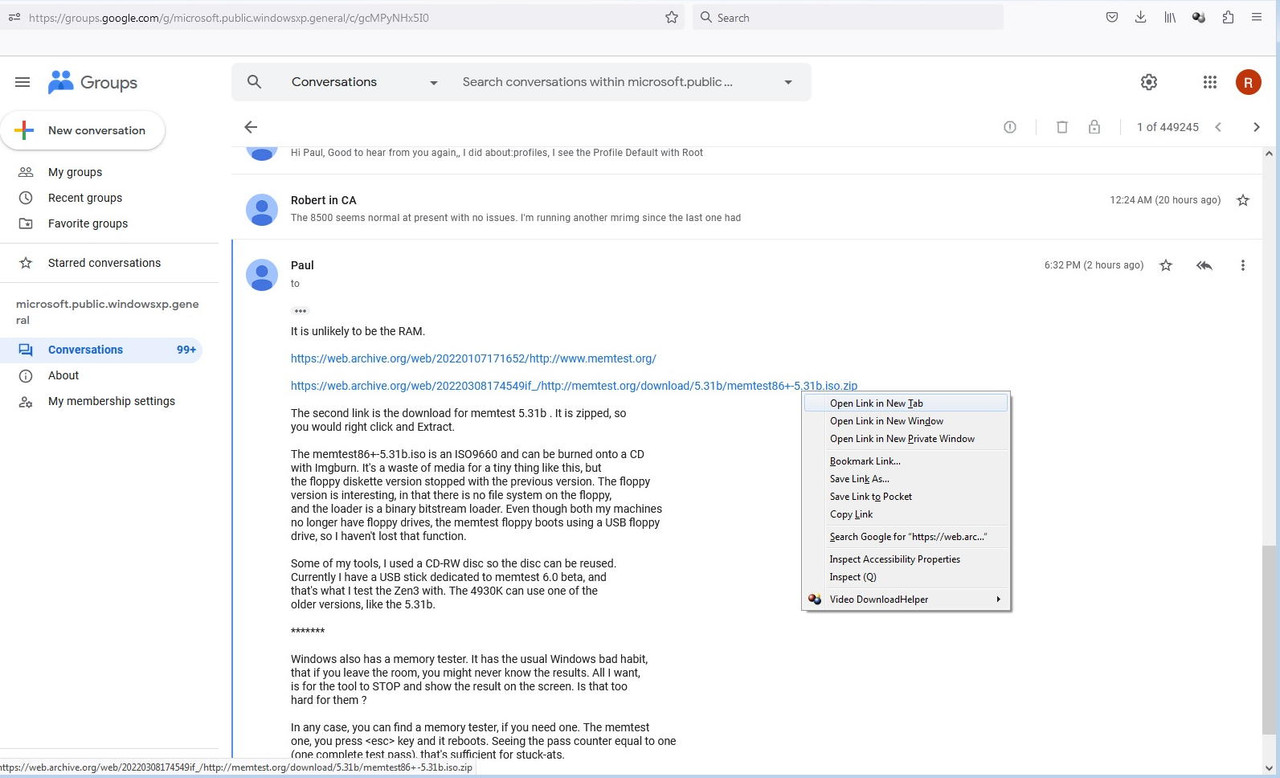Open the Conversations sidebar item
The image size is (1280, 778).
100,349
